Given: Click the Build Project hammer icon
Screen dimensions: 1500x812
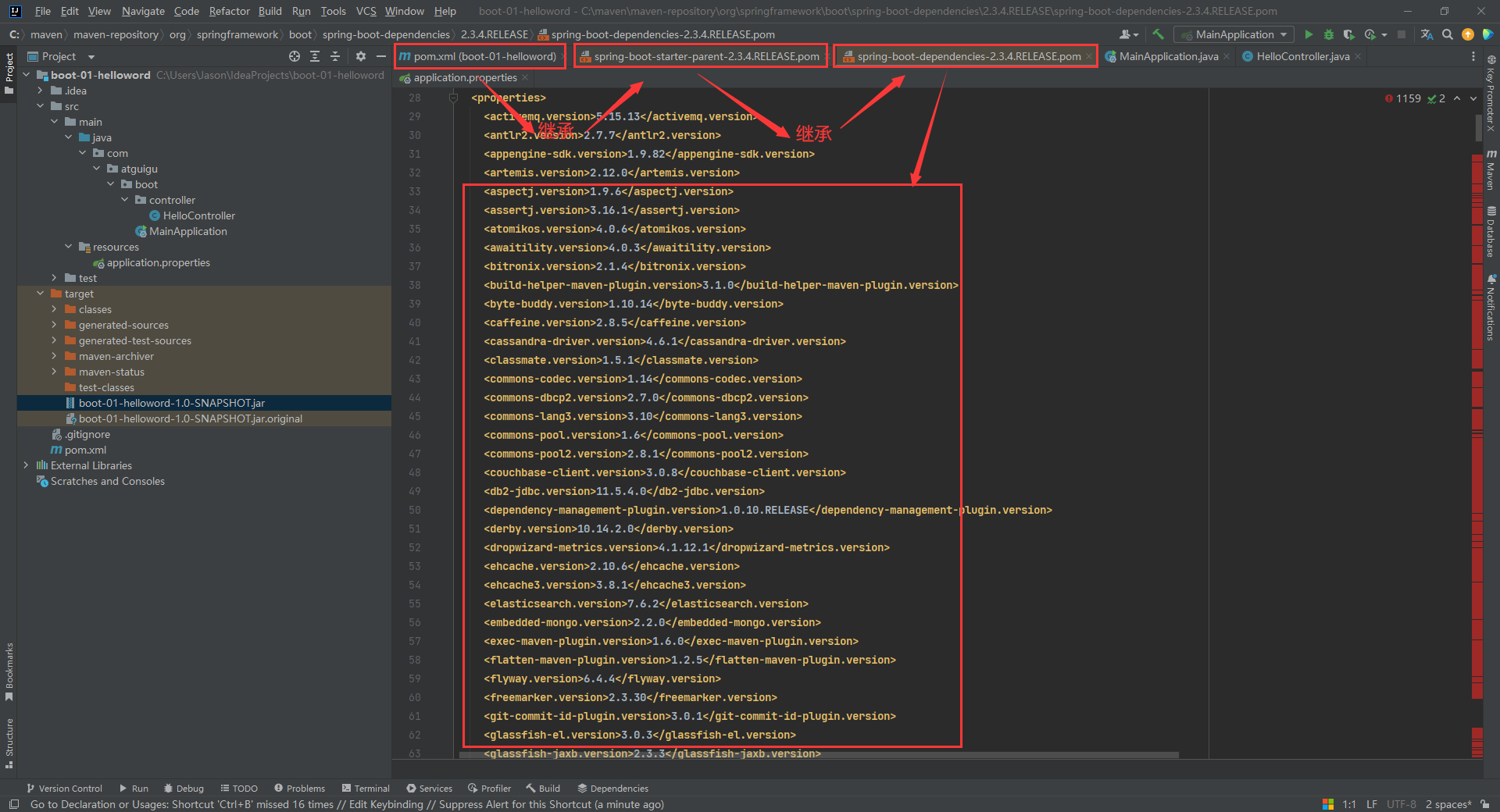Looking at the screenshot, I should [1158, 34].
